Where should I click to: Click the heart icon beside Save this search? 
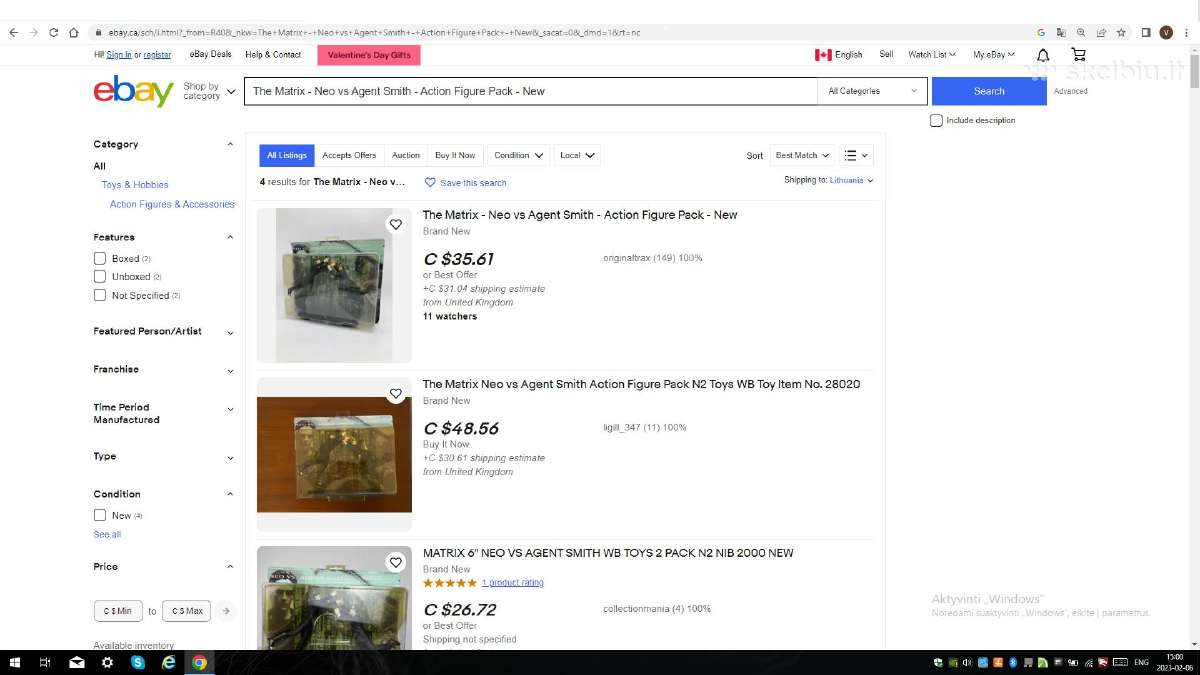[430, 183]
